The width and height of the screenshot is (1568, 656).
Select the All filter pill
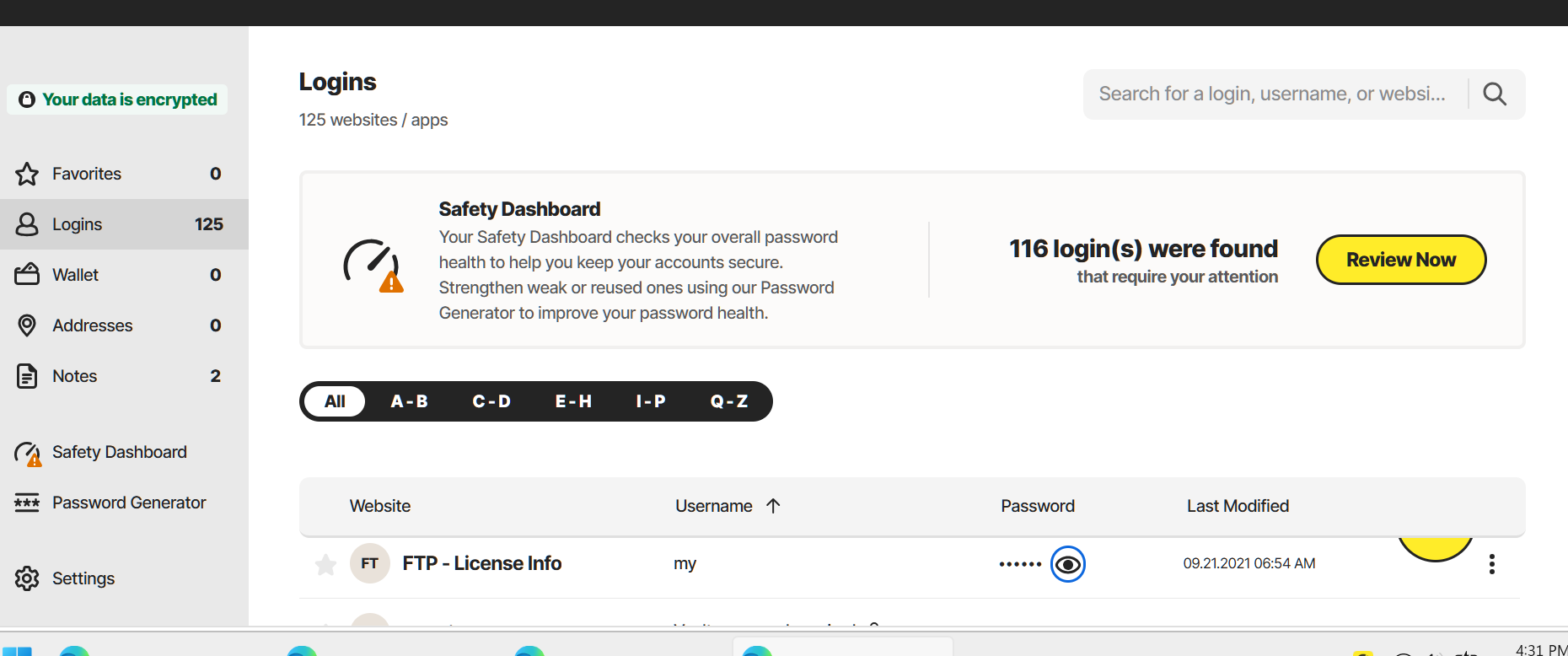click(335, 401)
